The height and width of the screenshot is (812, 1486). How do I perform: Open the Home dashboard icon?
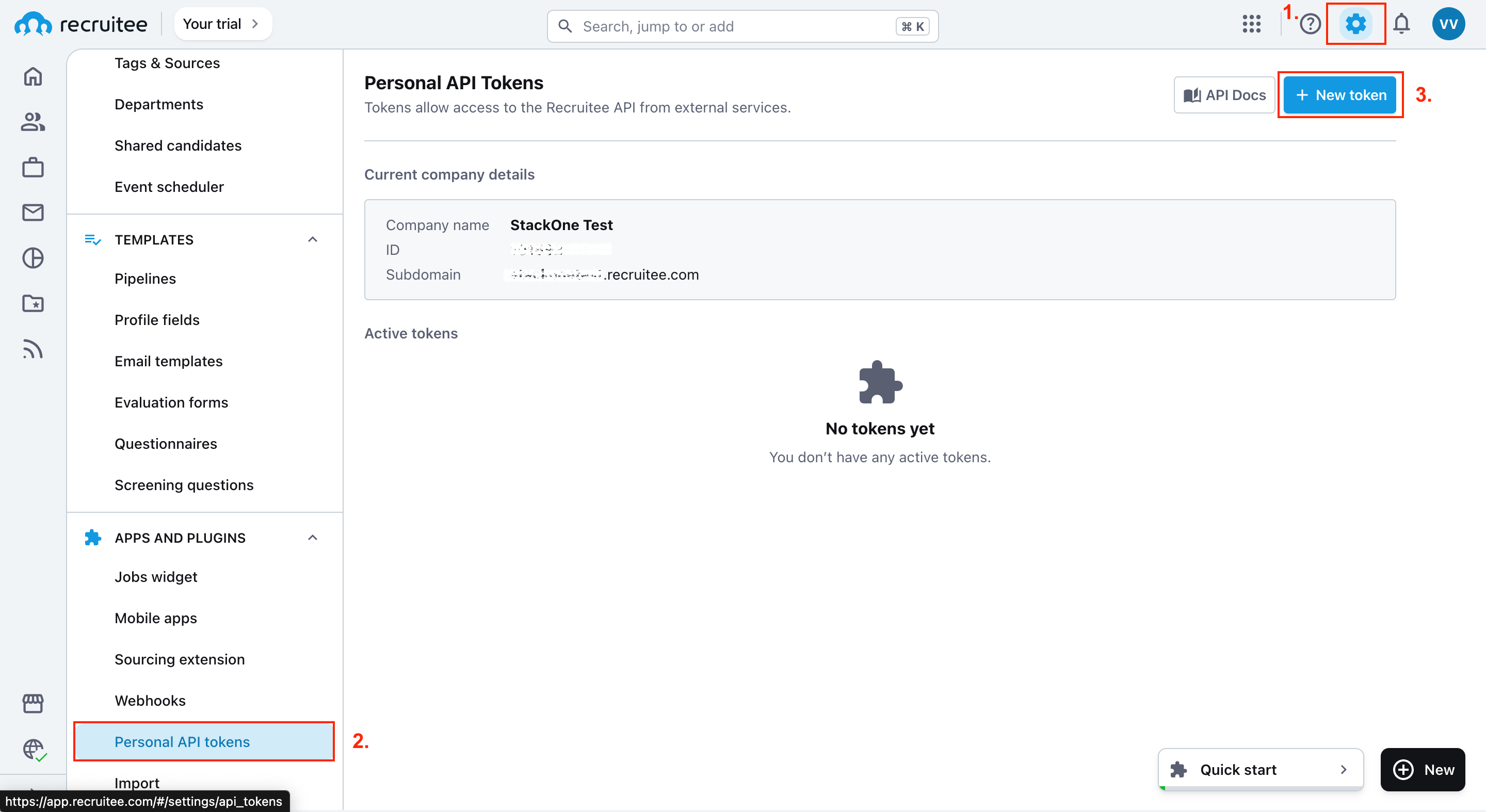pyautogui.click(x=33, y=76)
